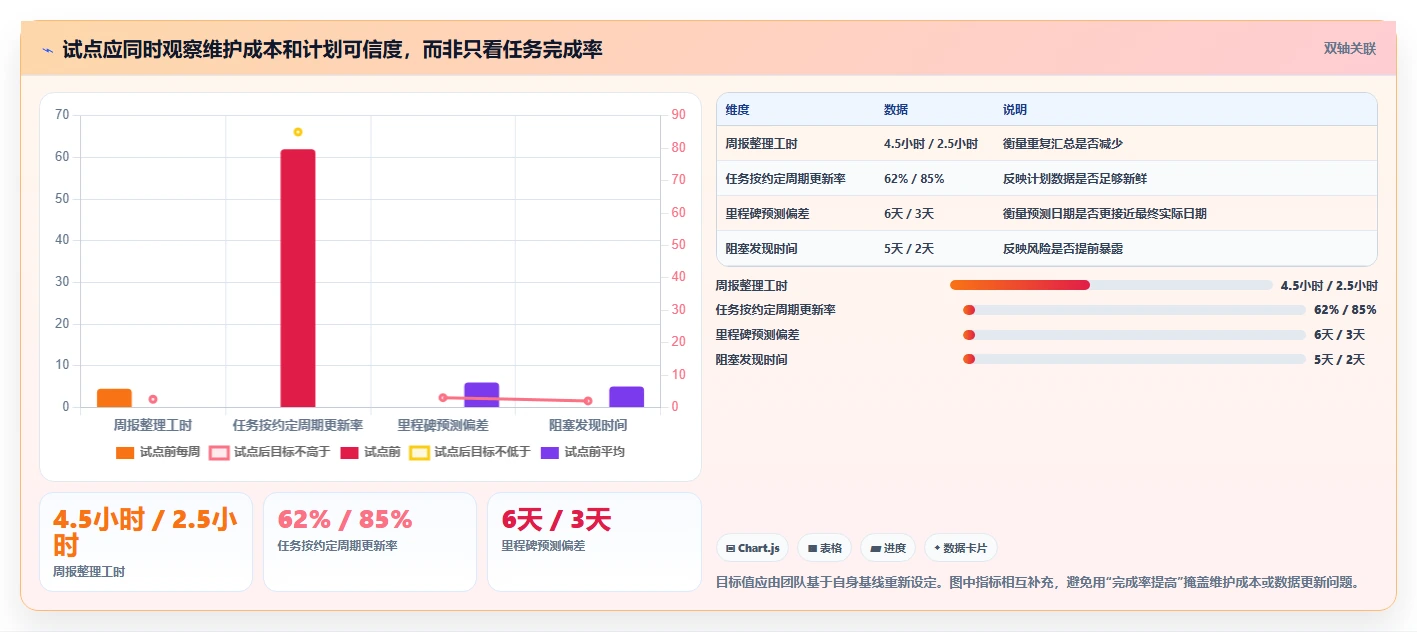The width and height of the screenshot is (1417, 632).
Task: Click table cell 62% / 85%
Action: (914, 179)
